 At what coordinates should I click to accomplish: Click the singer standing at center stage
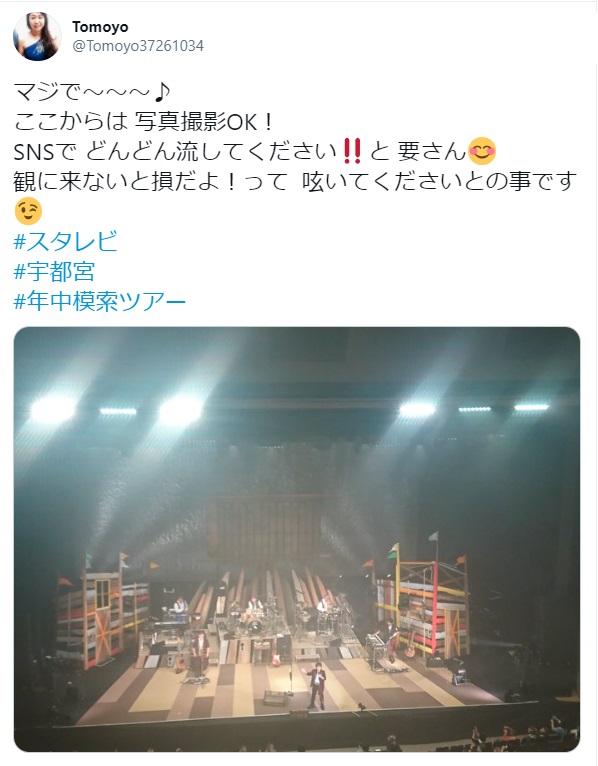317,685
